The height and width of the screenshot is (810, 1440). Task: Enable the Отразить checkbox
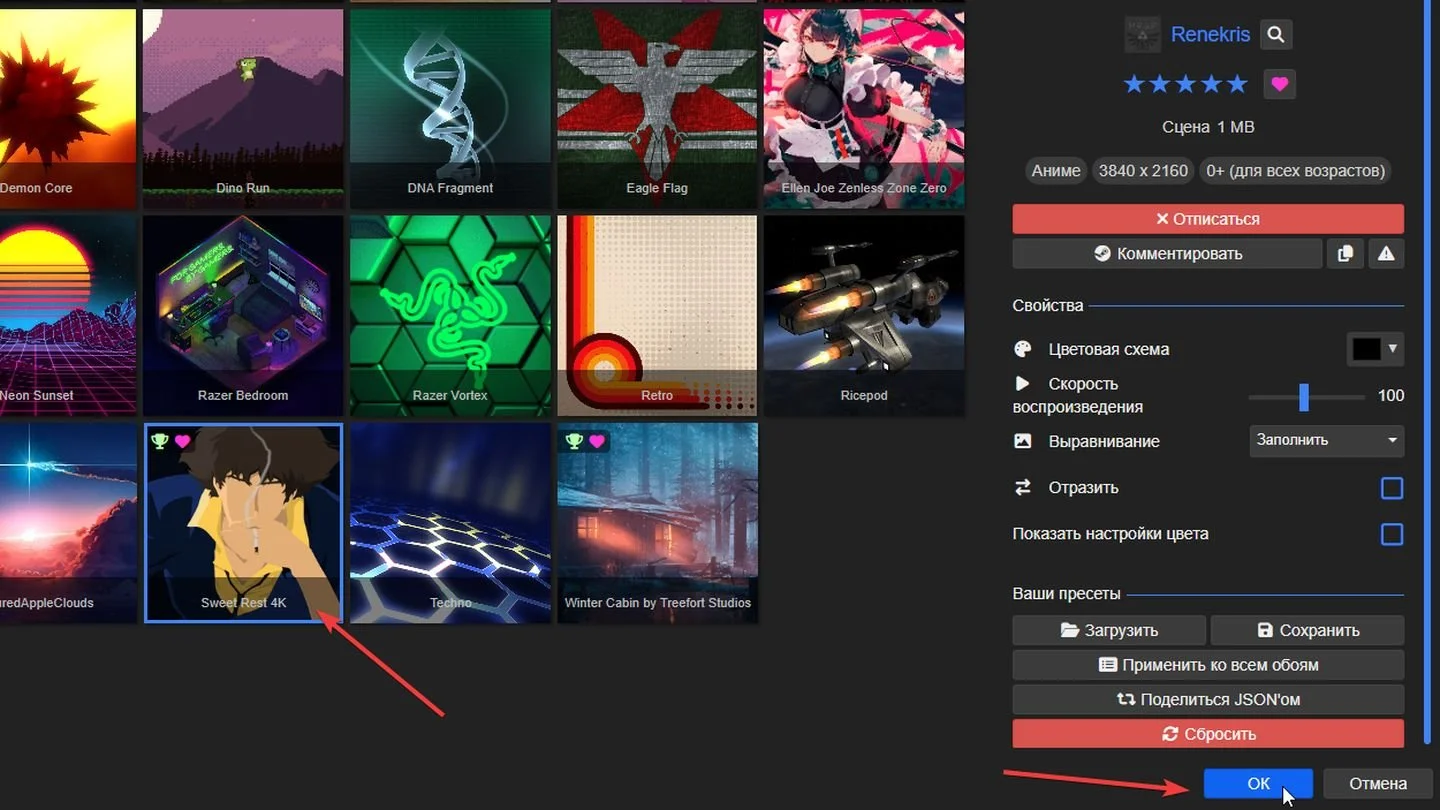click(1391, 488)
